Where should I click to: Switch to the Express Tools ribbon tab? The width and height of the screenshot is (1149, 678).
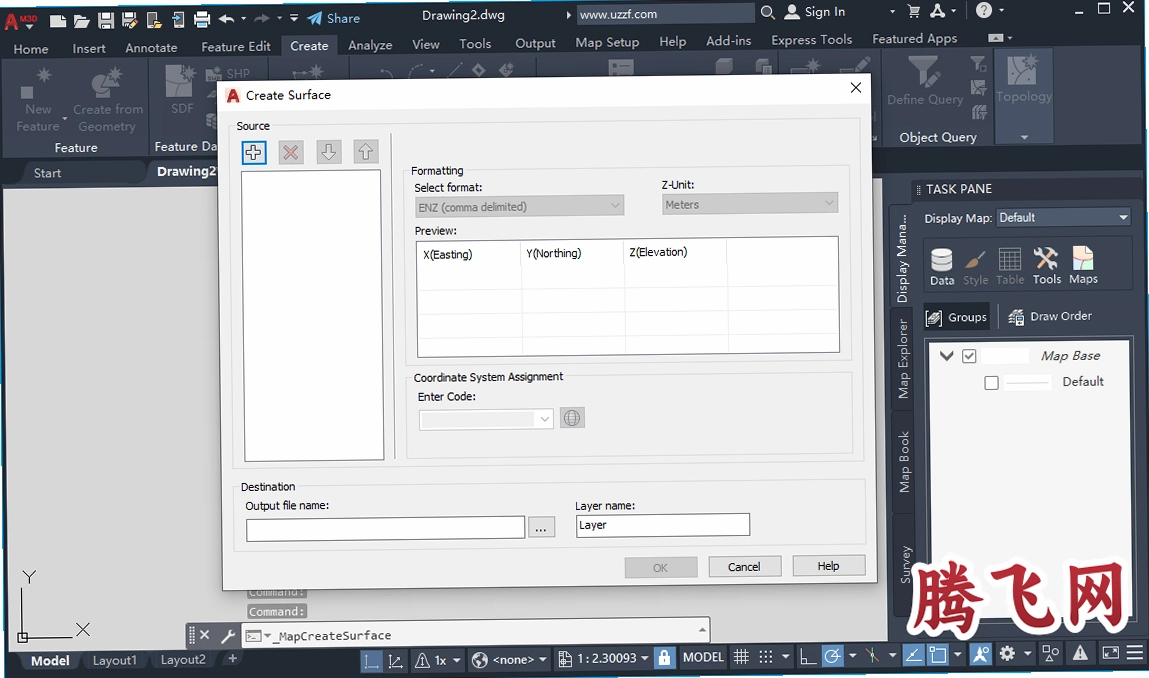coord(811,40)
